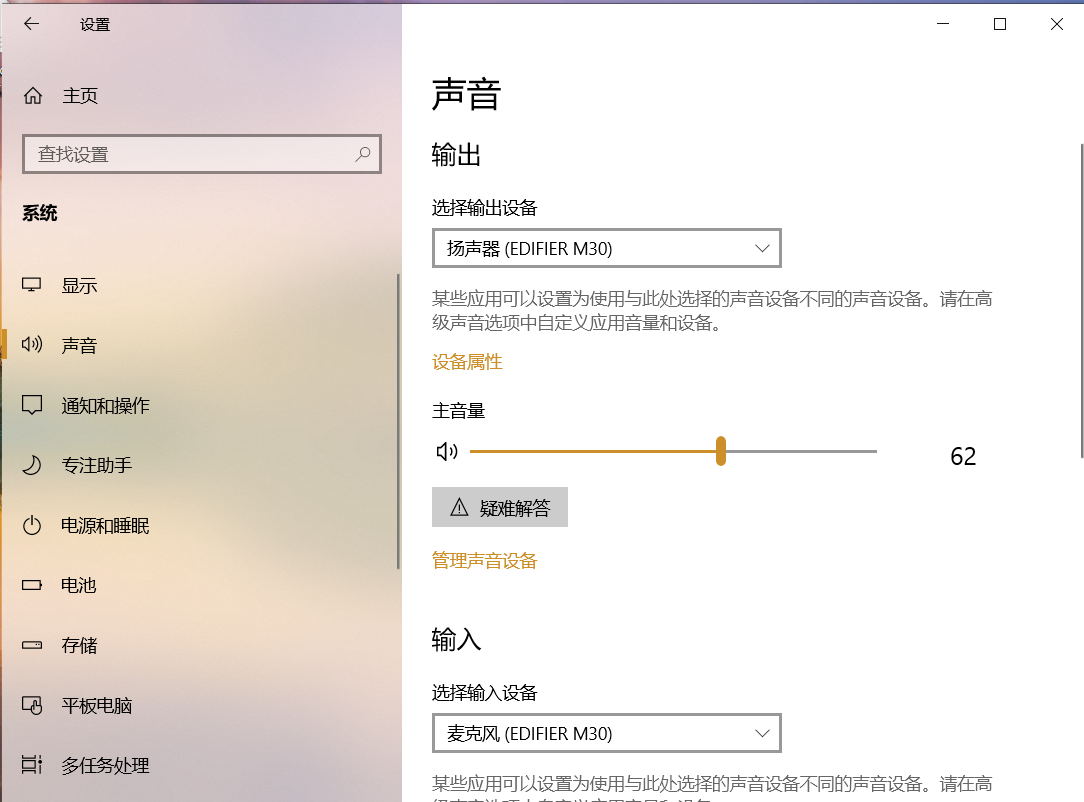This screenshot has width=1084, height=802.
Task: Click the 平板电脑 tablet icon
Action: tap(32, 705)
